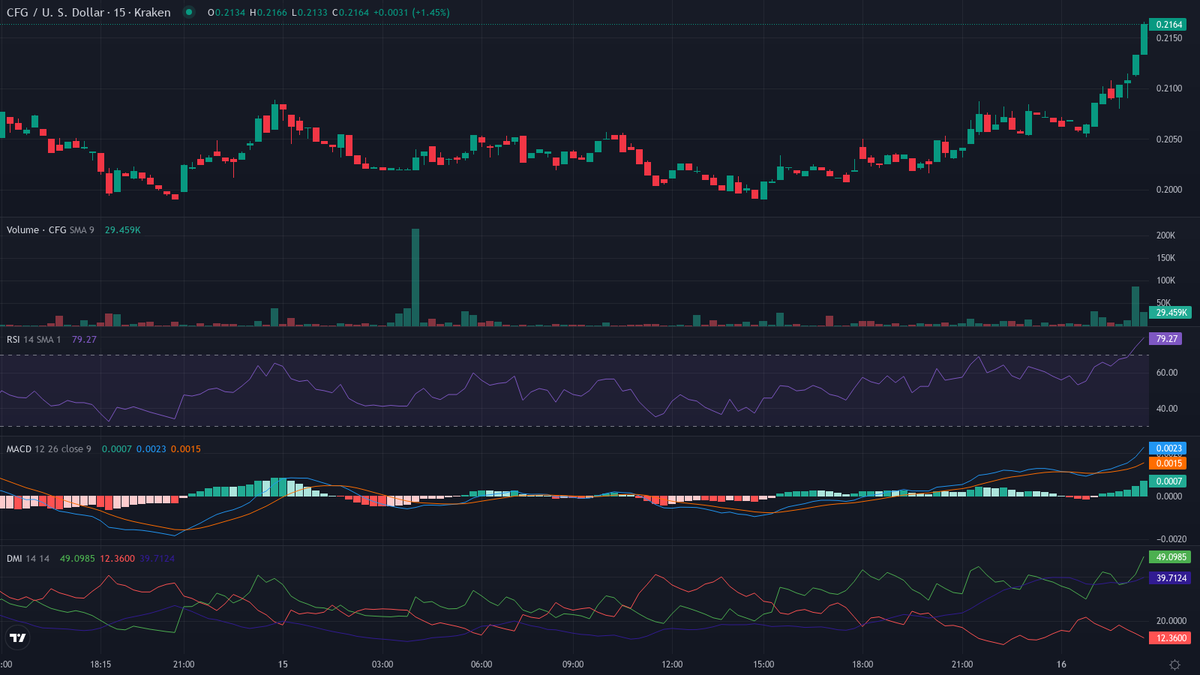Click the TradingView logo icon

(17, 637)
